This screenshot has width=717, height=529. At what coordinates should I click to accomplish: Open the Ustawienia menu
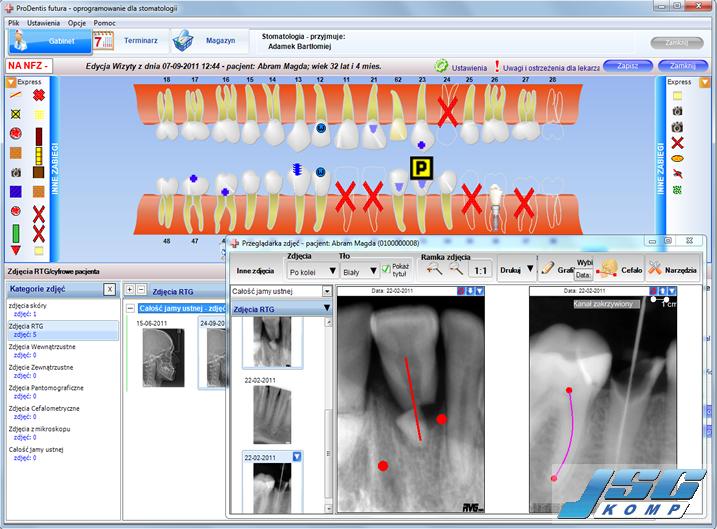coord(43,23)
